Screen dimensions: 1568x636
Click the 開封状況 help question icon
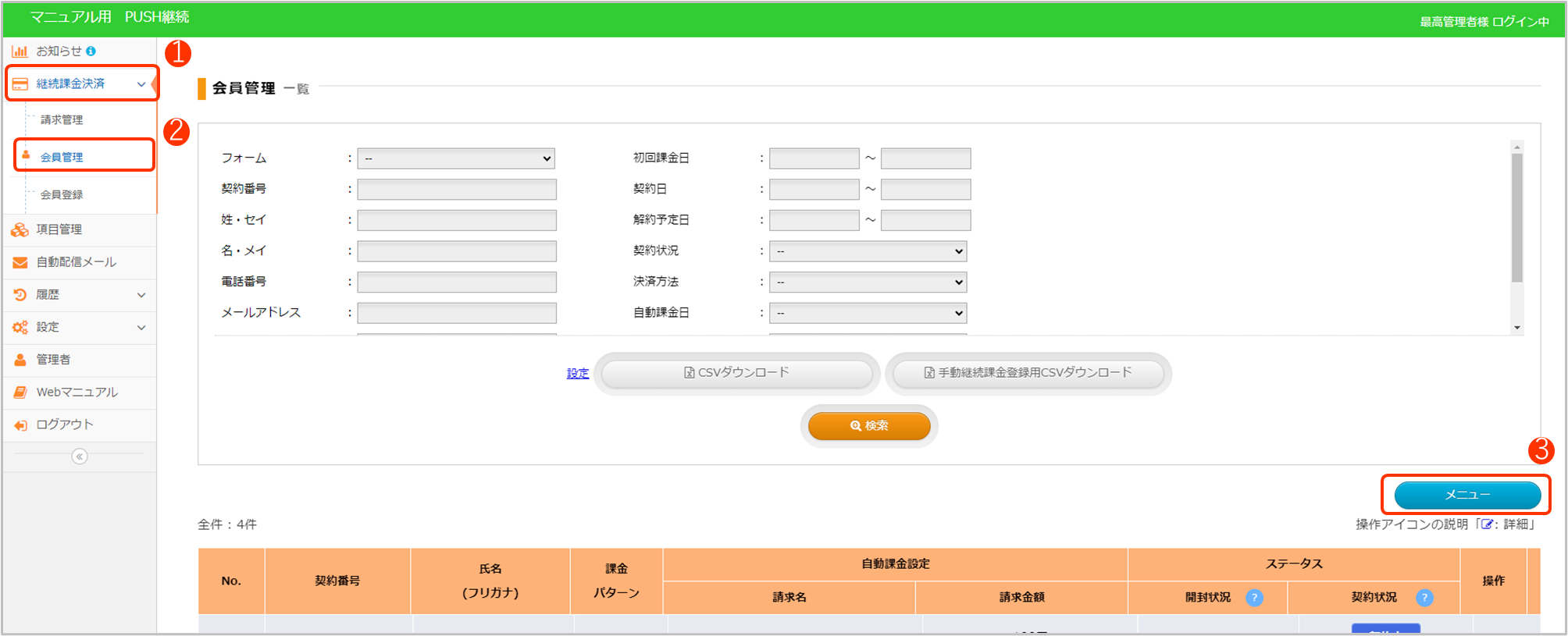pos(1254,598)
